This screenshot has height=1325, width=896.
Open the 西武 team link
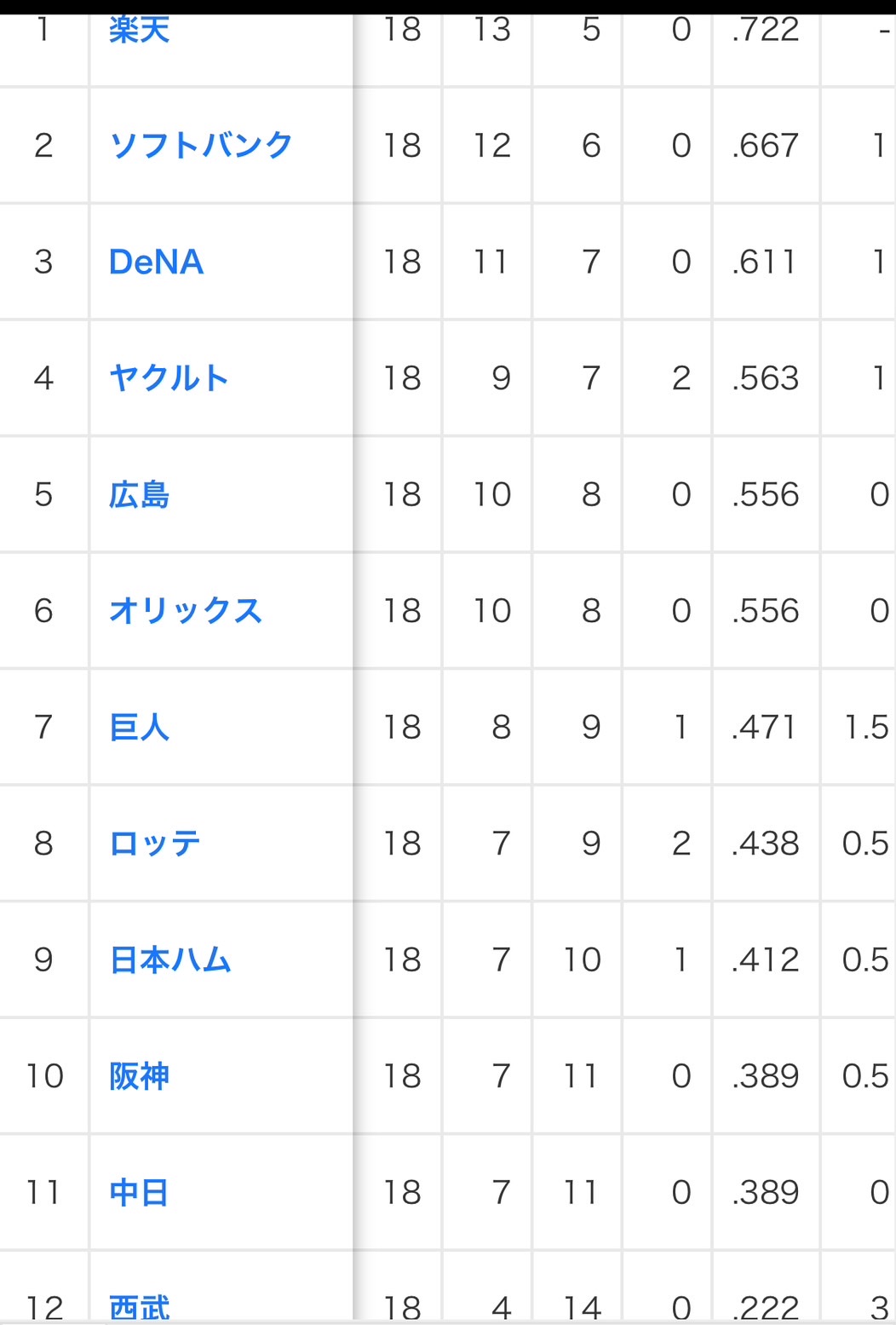(x=140, y=1307)
